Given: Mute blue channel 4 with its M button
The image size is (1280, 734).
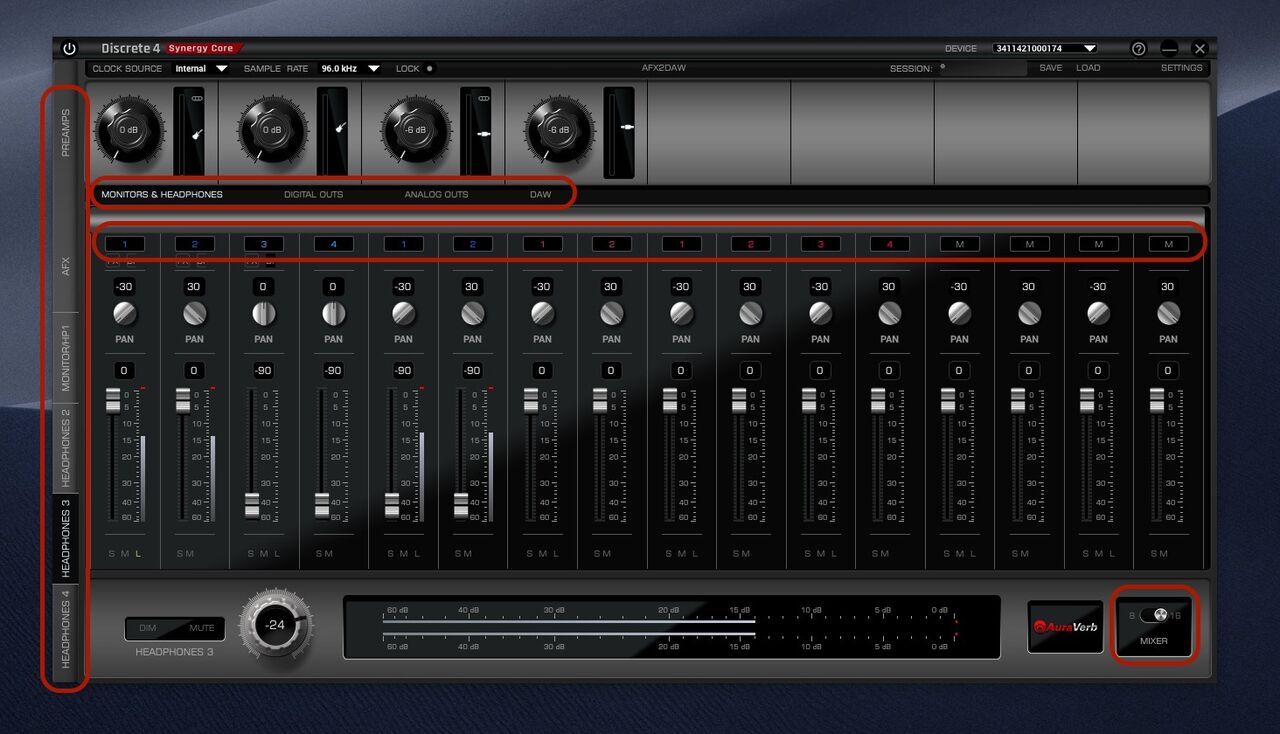Looking at the screenshot, I should pos(330,553).
